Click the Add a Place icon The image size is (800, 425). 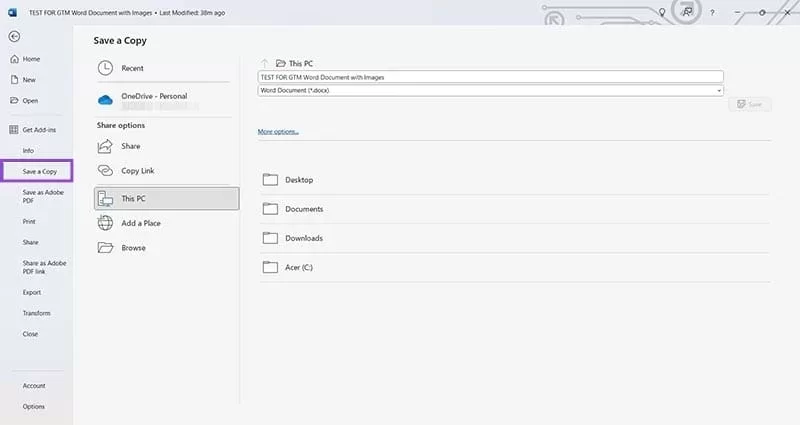[x=106, y=223]
